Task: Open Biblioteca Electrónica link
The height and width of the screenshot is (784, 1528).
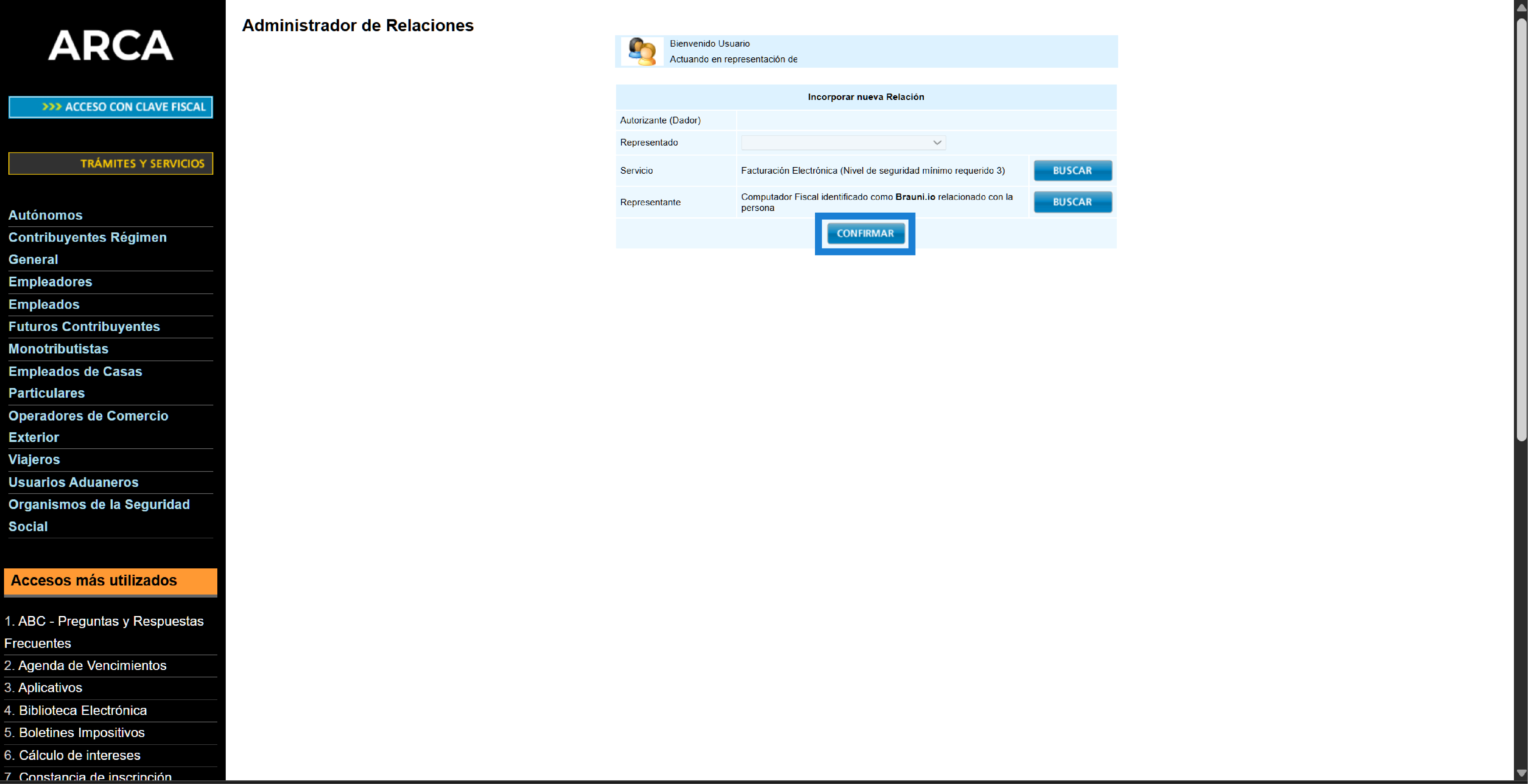Action: click(x=83, y=711)
